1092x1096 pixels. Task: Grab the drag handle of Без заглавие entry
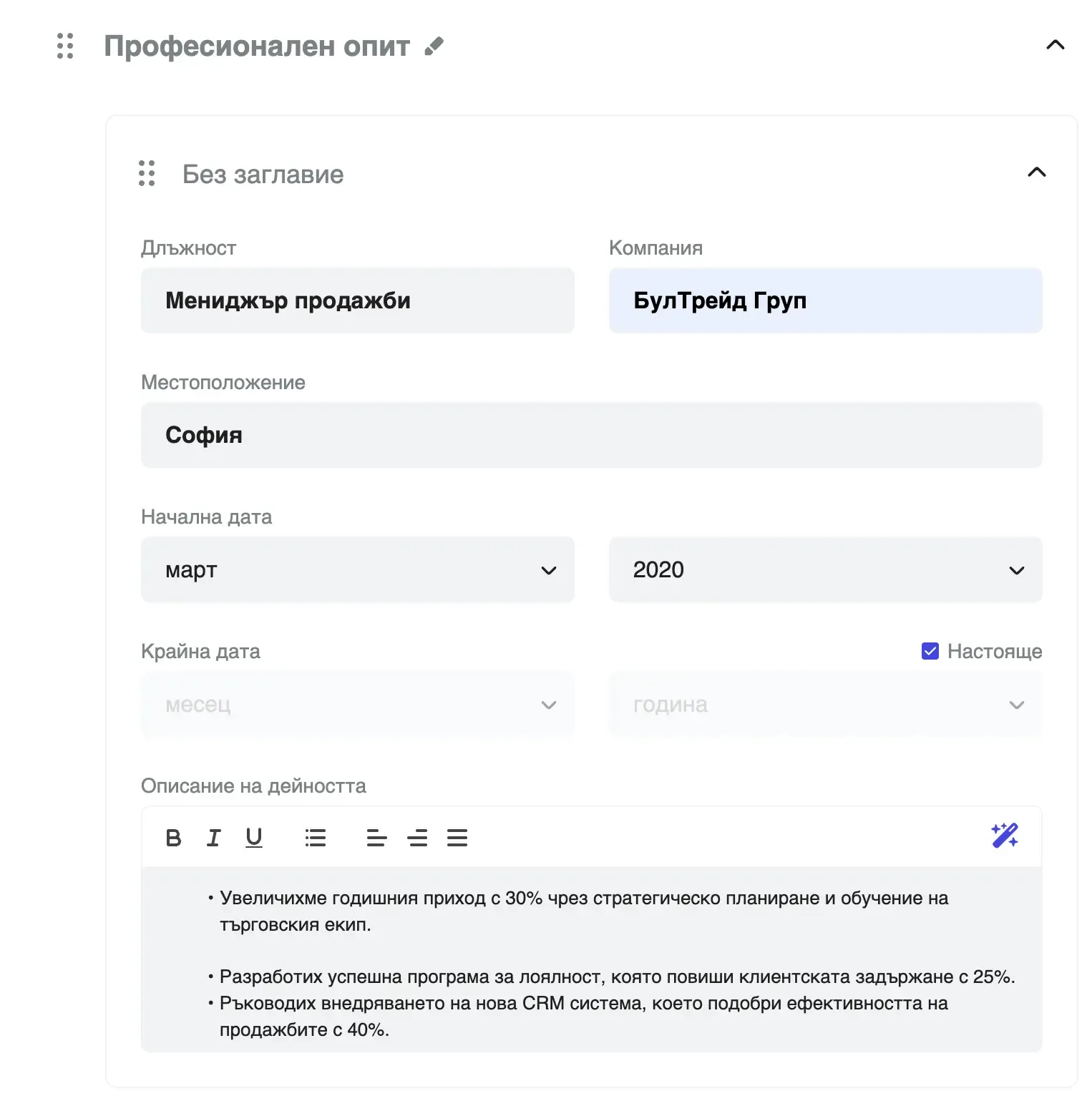(x=147, y=174)
